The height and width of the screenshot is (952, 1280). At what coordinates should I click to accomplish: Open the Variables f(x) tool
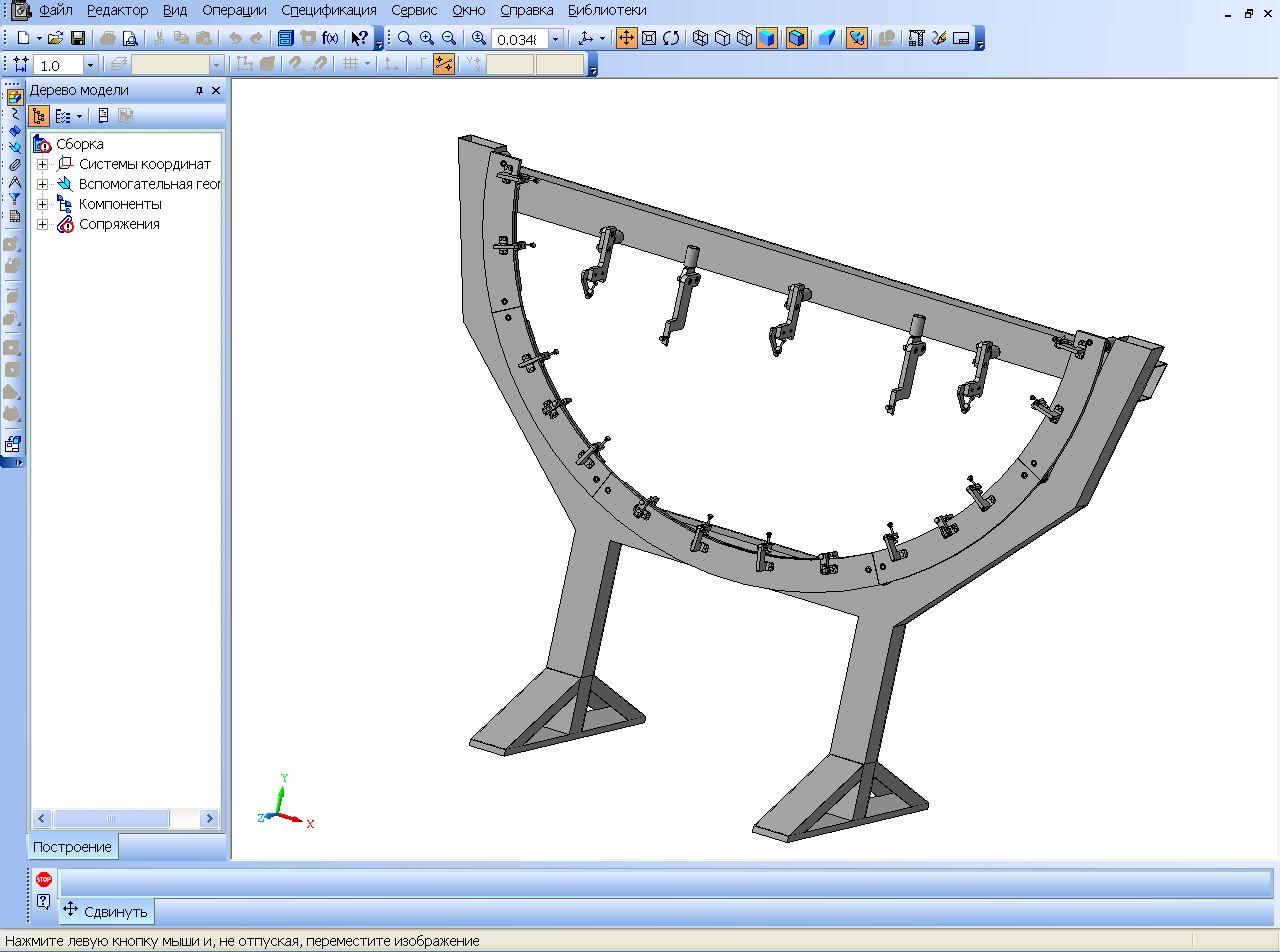[330, 38]
